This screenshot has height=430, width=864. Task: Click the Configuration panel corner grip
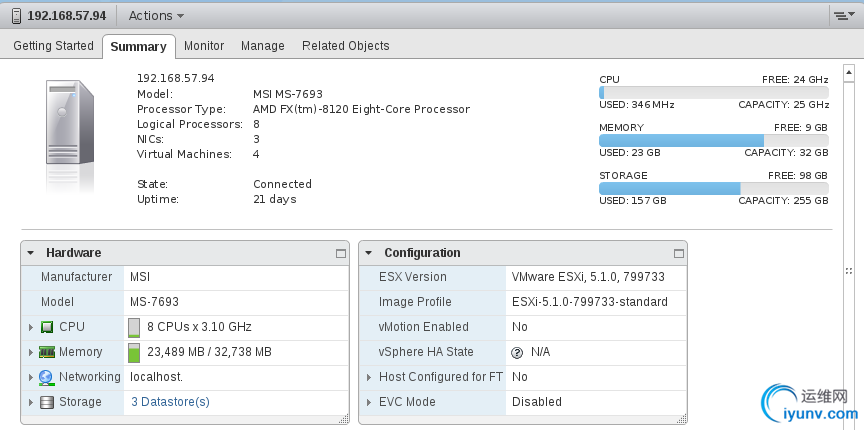click(x=682, y=419)
